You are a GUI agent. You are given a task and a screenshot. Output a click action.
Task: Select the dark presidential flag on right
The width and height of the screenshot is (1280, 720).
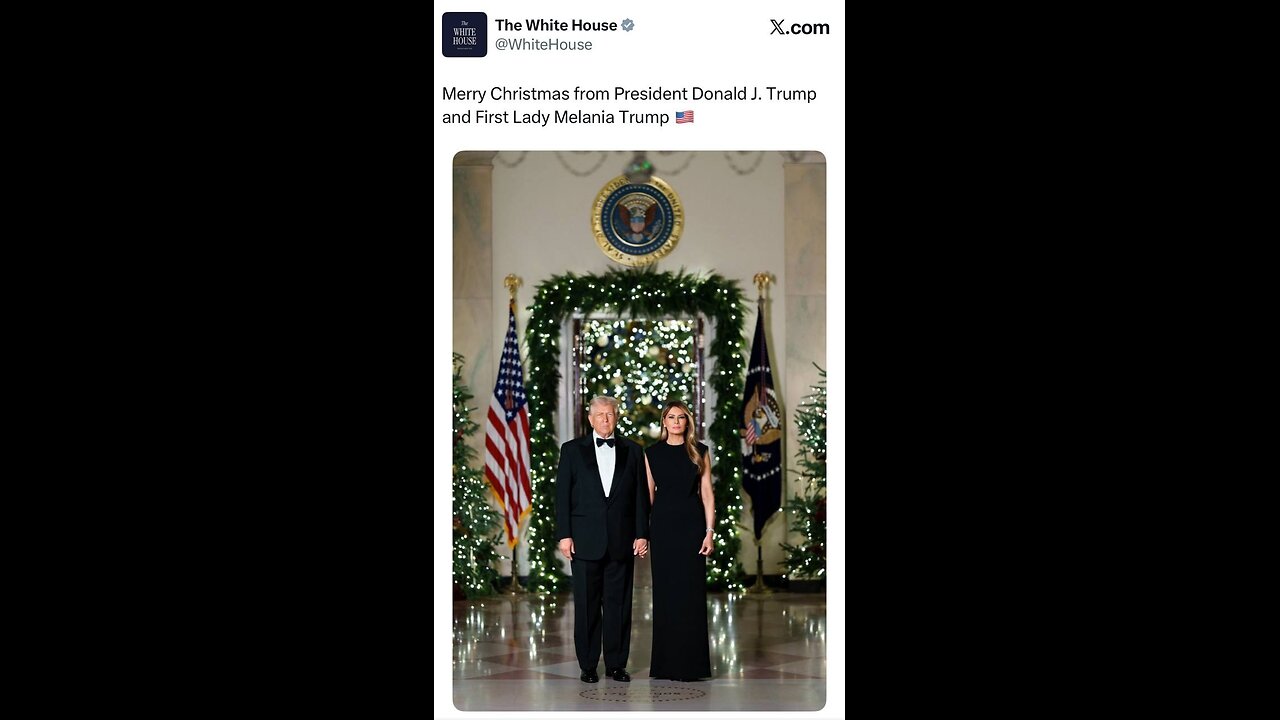tap(761, 420)
